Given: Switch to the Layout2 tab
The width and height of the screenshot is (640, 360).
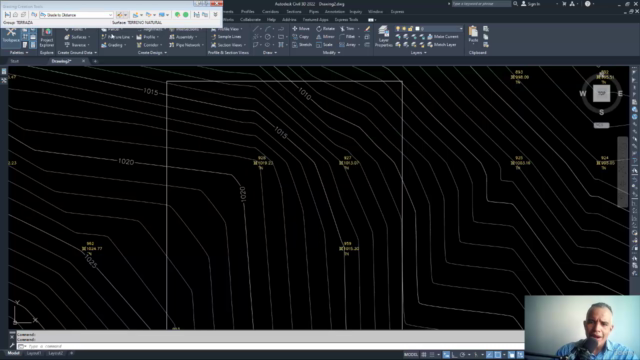Looking at the screenshot, I should coord(56,353).
